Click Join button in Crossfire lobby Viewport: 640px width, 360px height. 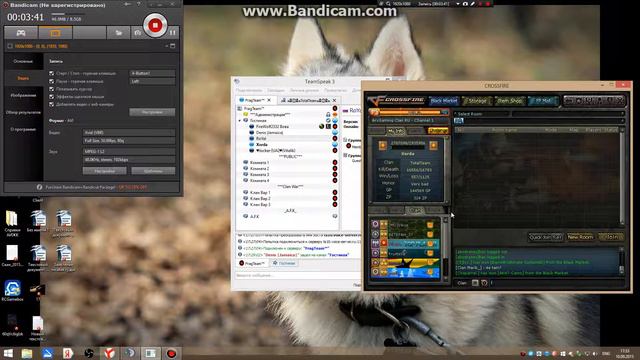611,237
